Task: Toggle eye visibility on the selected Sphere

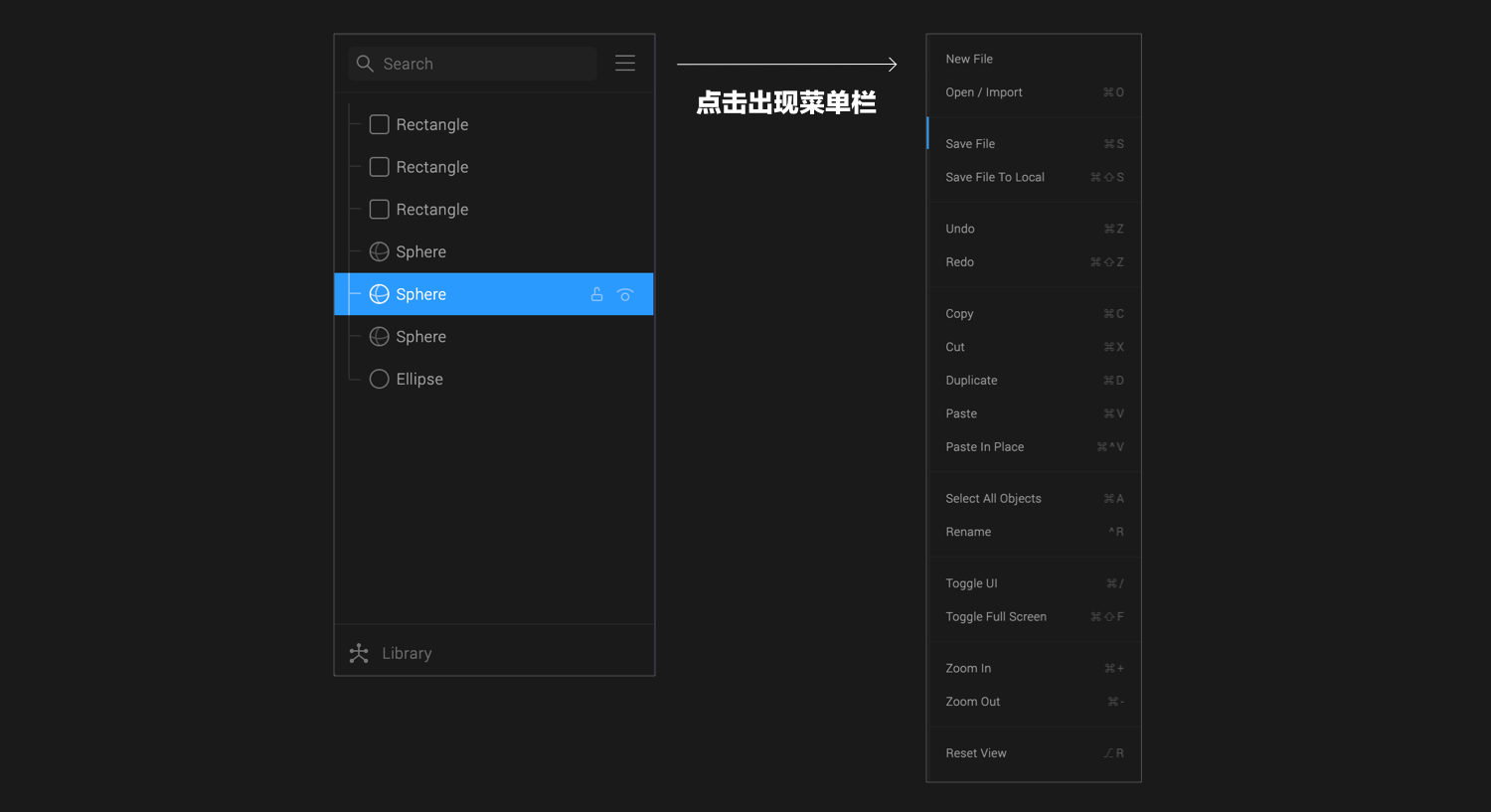Action: [x=625, y=293]
